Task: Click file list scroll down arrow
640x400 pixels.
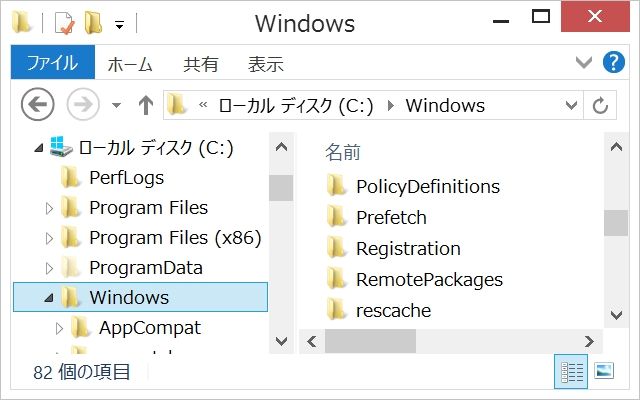Action: click(616, 314)
